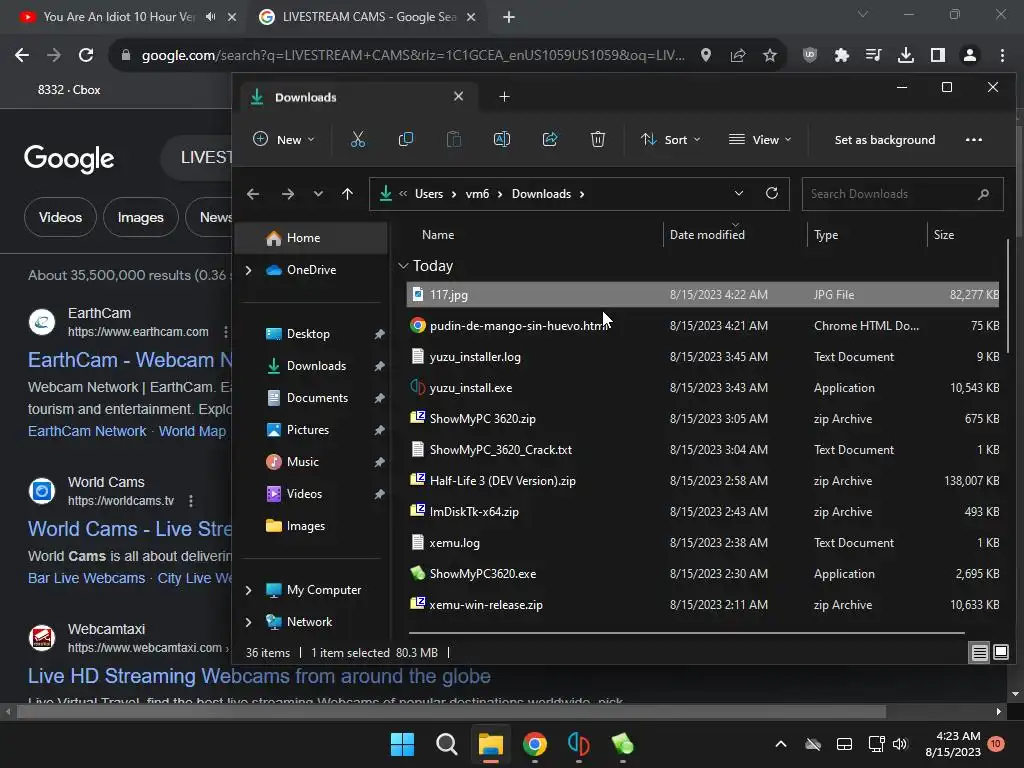The image size is (1024, 768).
Task: Select the Images search filter
Action: [140, 217]
